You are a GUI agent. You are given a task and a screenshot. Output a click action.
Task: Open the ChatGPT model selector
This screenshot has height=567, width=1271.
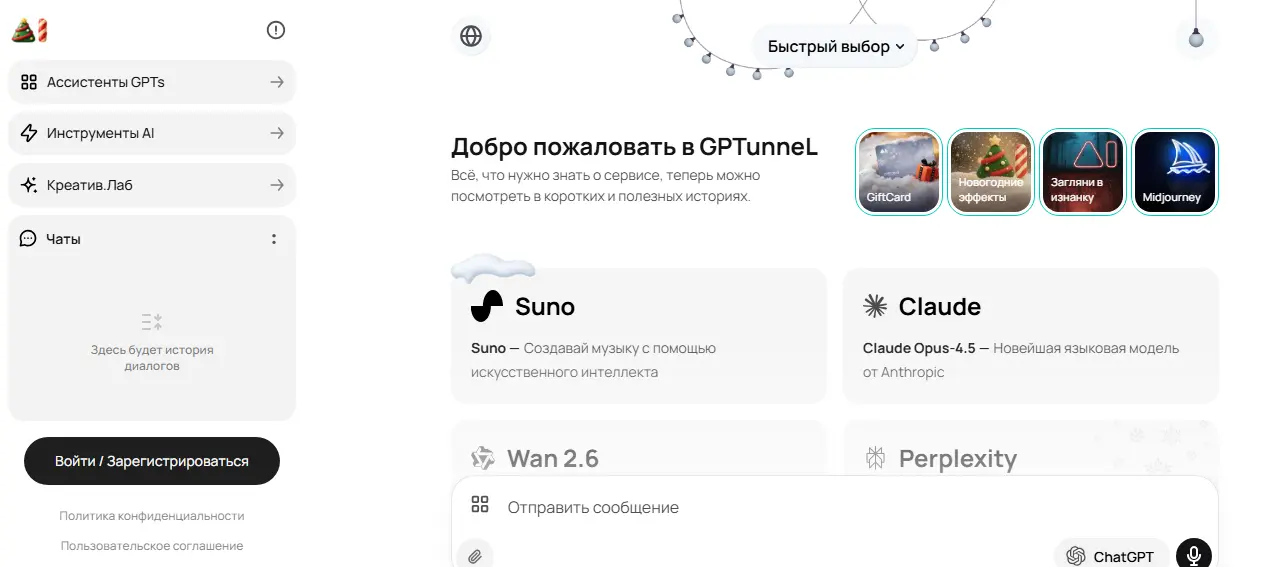point(1110,556)
